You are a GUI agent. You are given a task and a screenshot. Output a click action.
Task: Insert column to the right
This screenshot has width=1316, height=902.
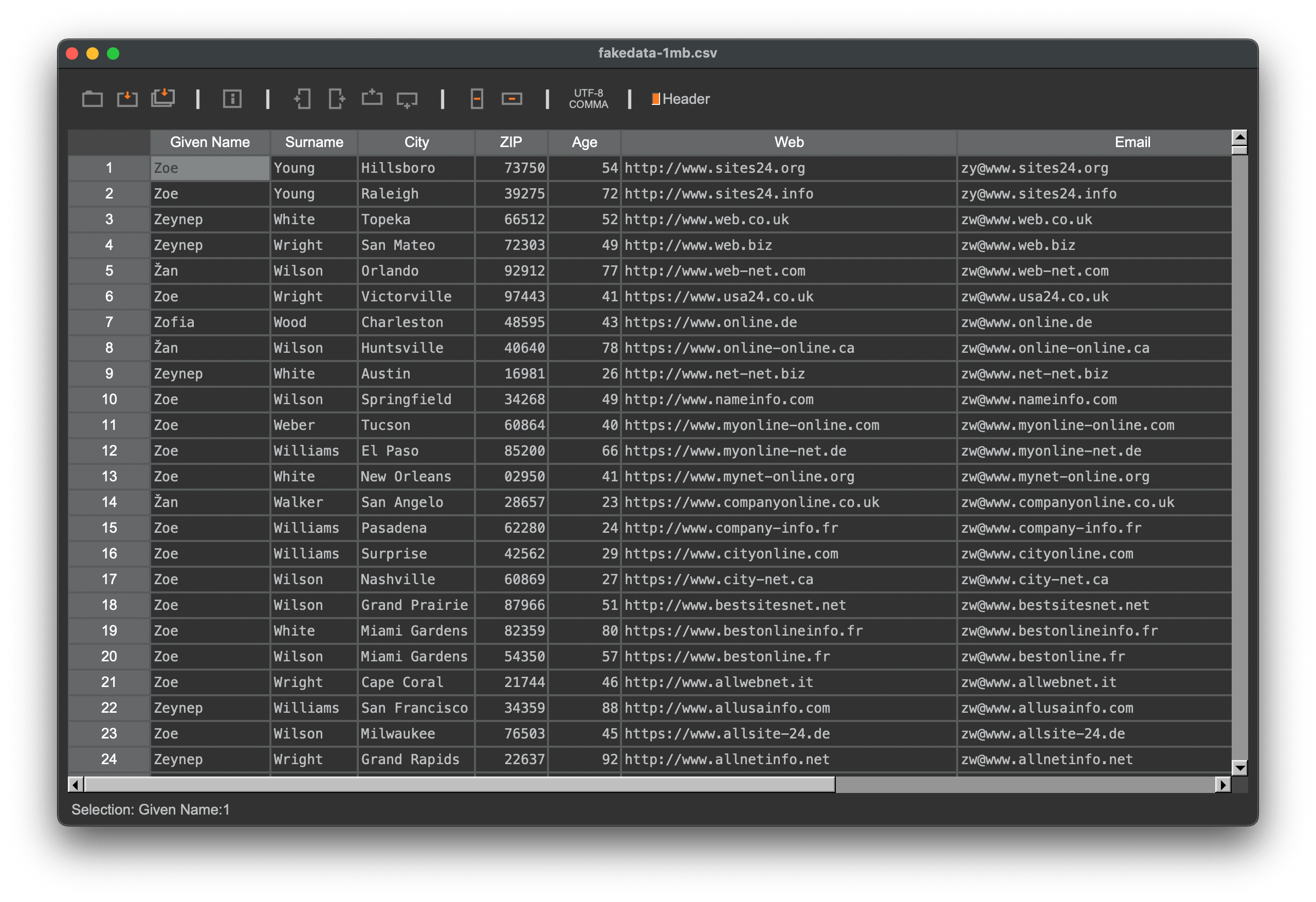click(337, 99)
